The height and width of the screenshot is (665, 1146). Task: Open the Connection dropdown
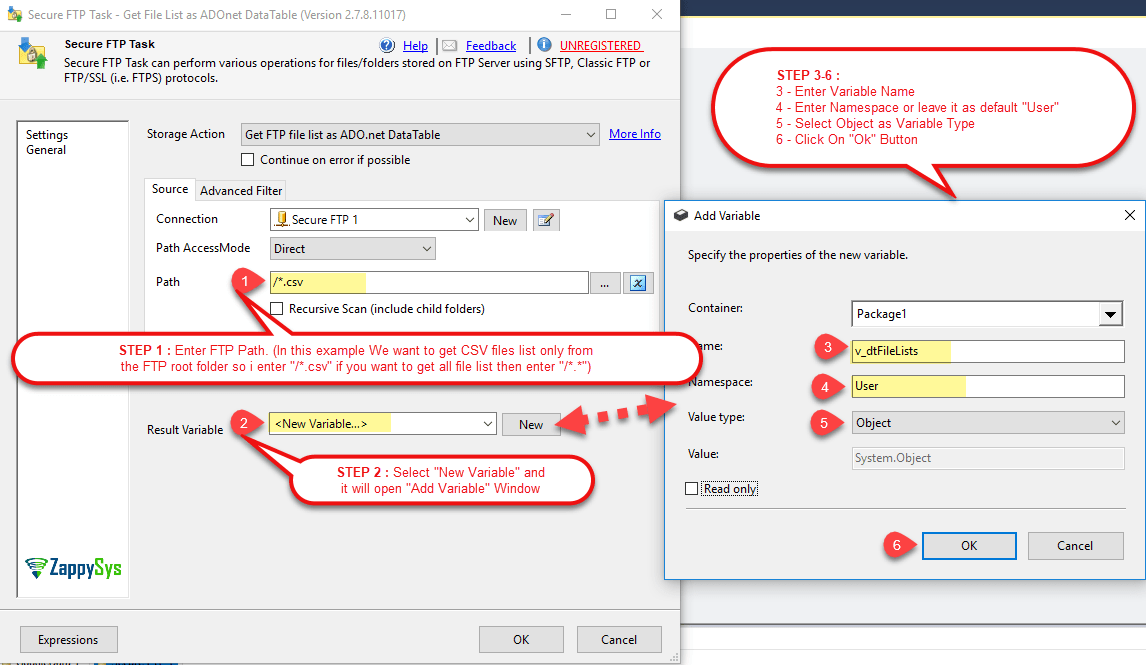tap(374, 220)
